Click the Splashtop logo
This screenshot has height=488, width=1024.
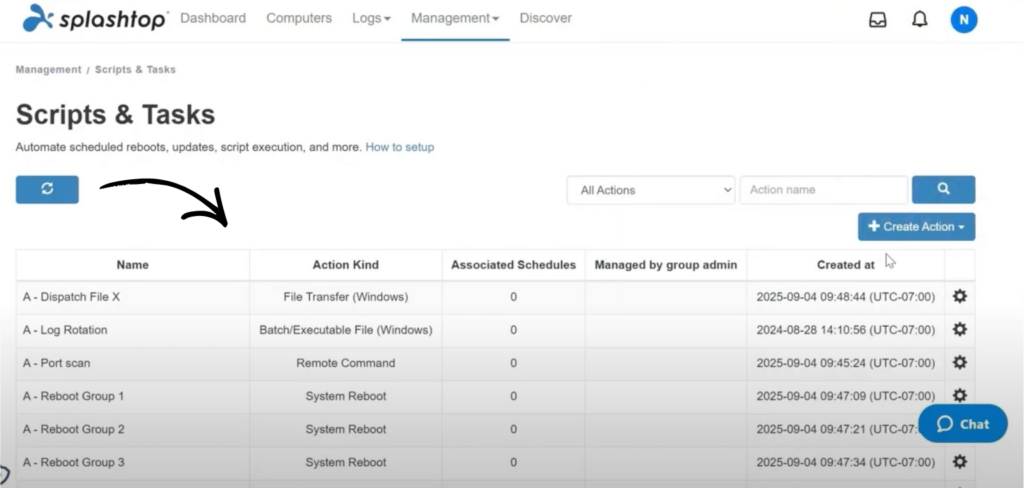point(95,18)
